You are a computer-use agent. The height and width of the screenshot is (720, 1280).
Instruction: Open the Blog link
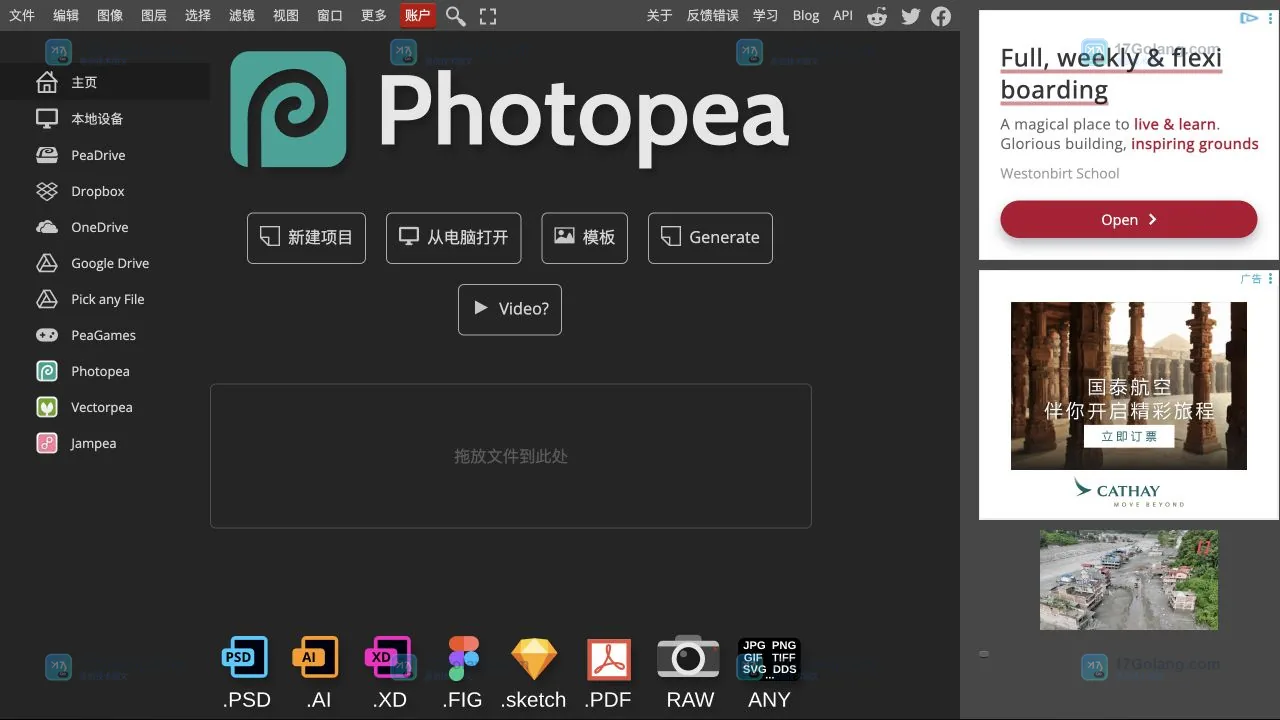806,15
